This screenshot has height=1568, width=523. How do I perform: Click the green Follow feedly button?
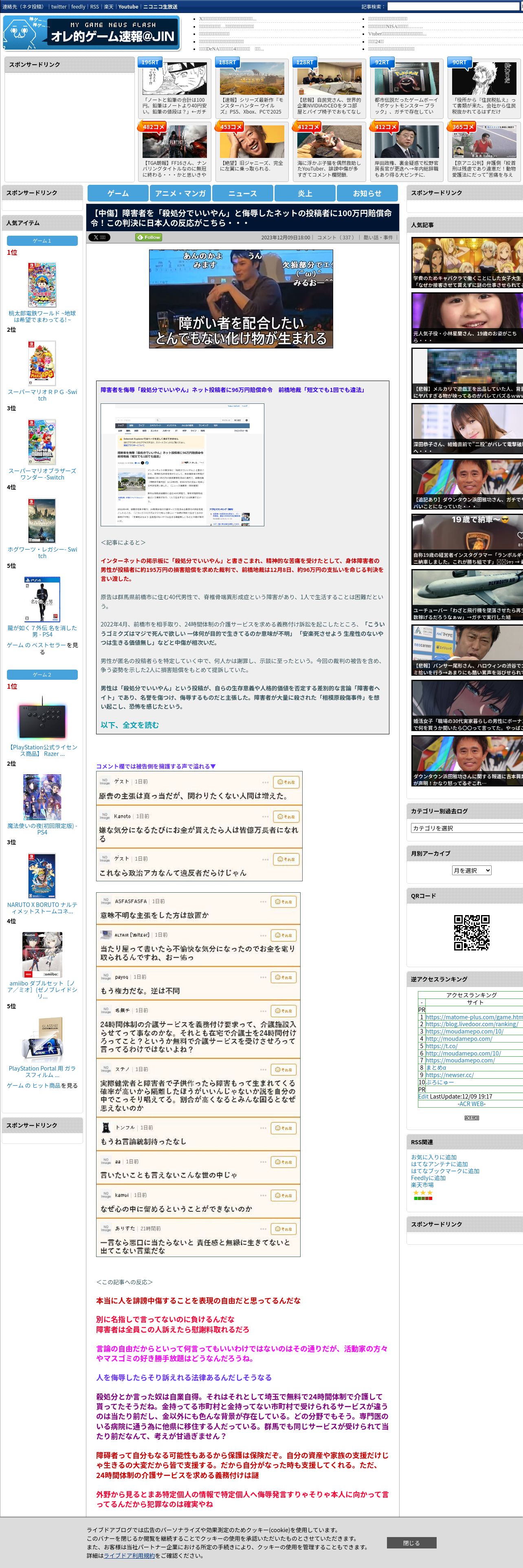(149, 237)
